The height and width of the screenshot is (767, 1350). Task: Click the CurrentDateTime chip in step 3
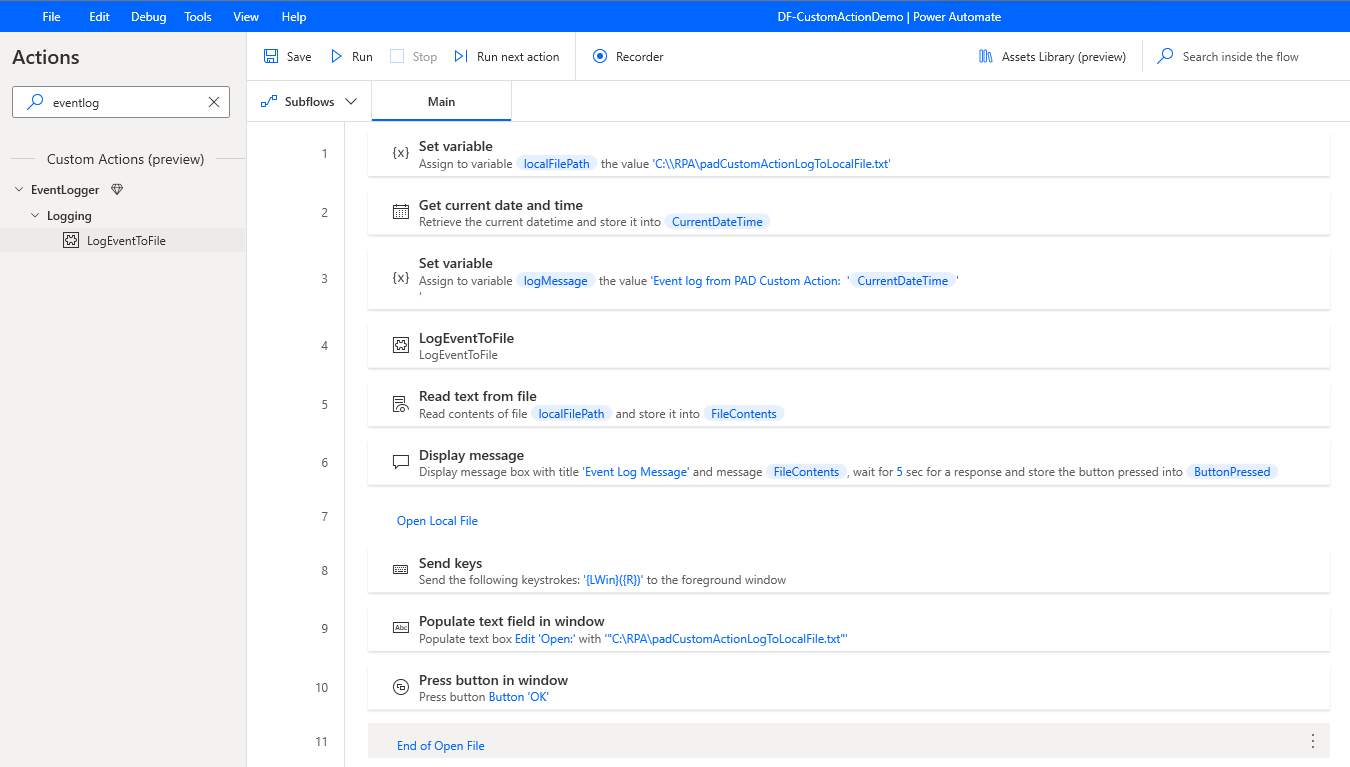pyautogui.click(x=903, y=281)
